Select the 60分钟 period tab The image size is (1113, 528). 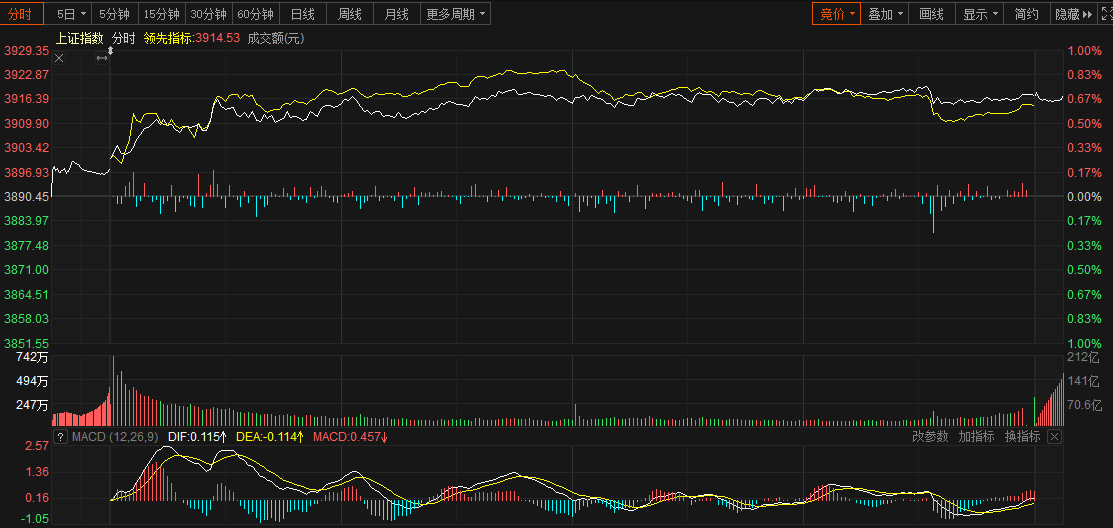255,14
